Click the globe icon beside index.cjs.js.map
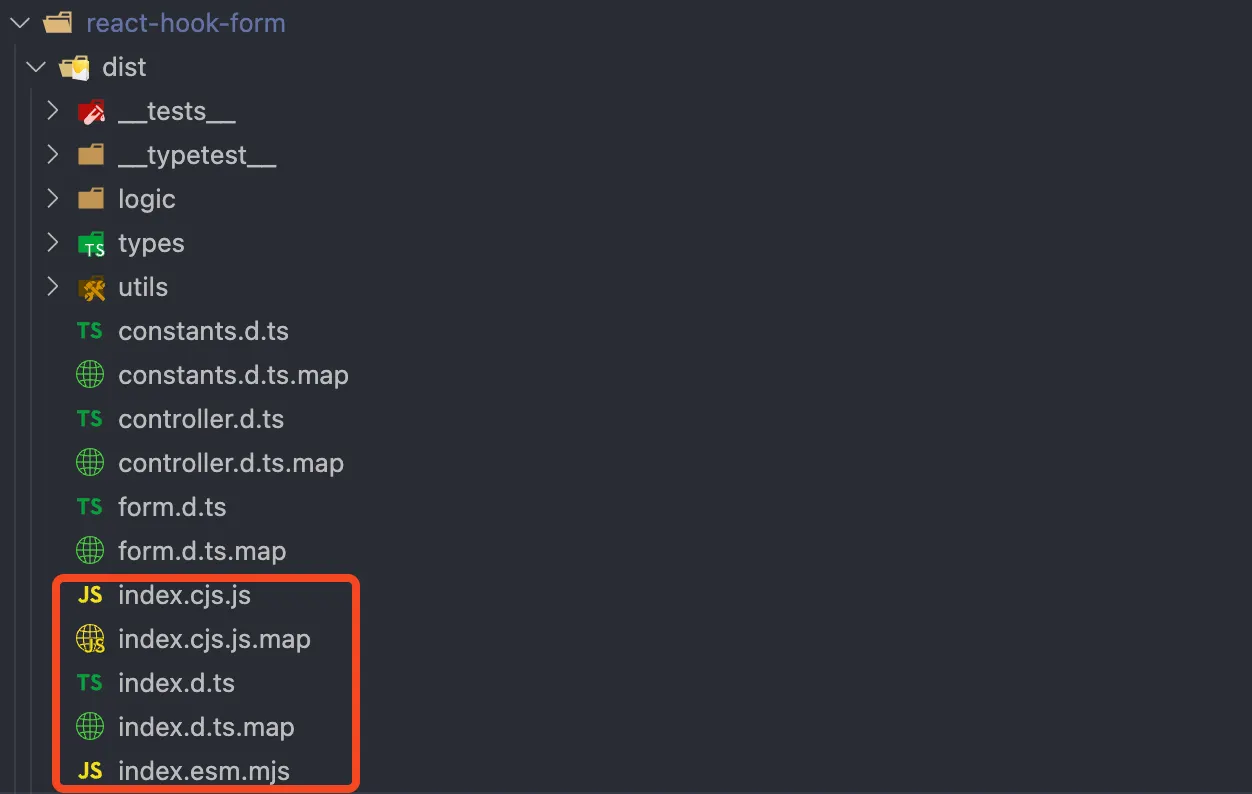 (90, 640)
